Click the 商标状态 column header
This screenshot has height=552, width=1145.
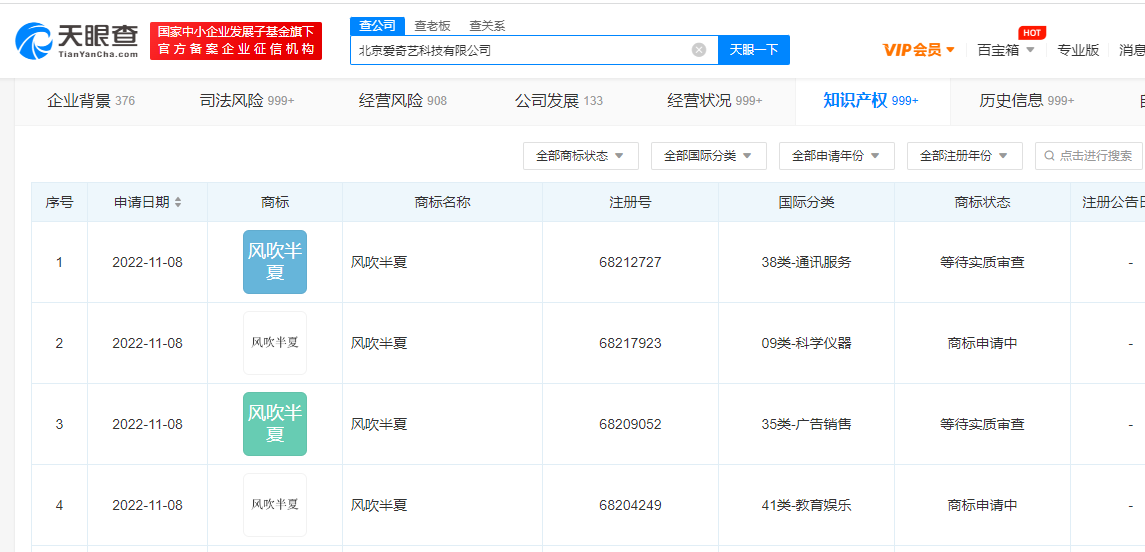coord(982,202)
